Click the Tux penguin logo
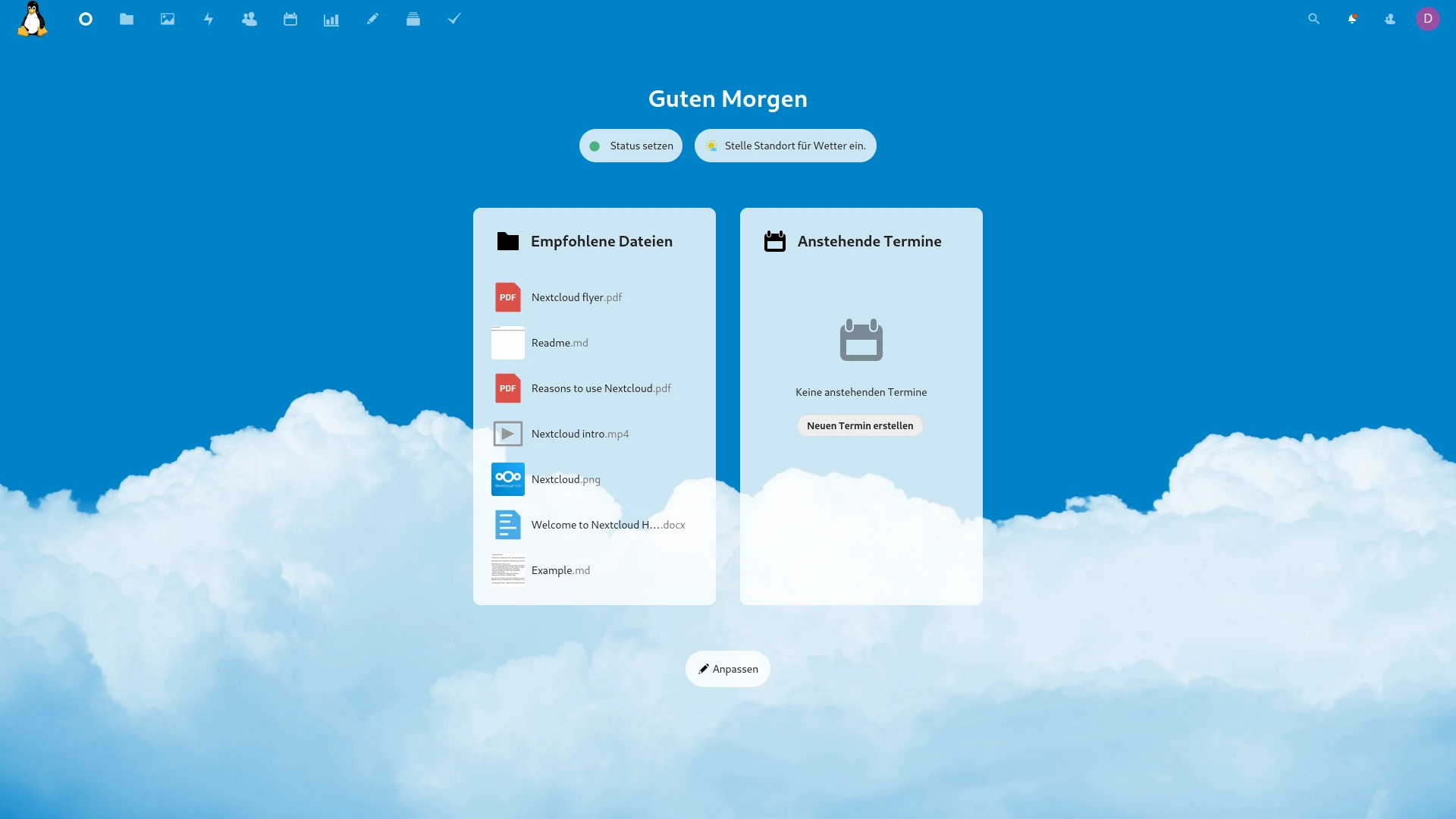 [32, 19]
